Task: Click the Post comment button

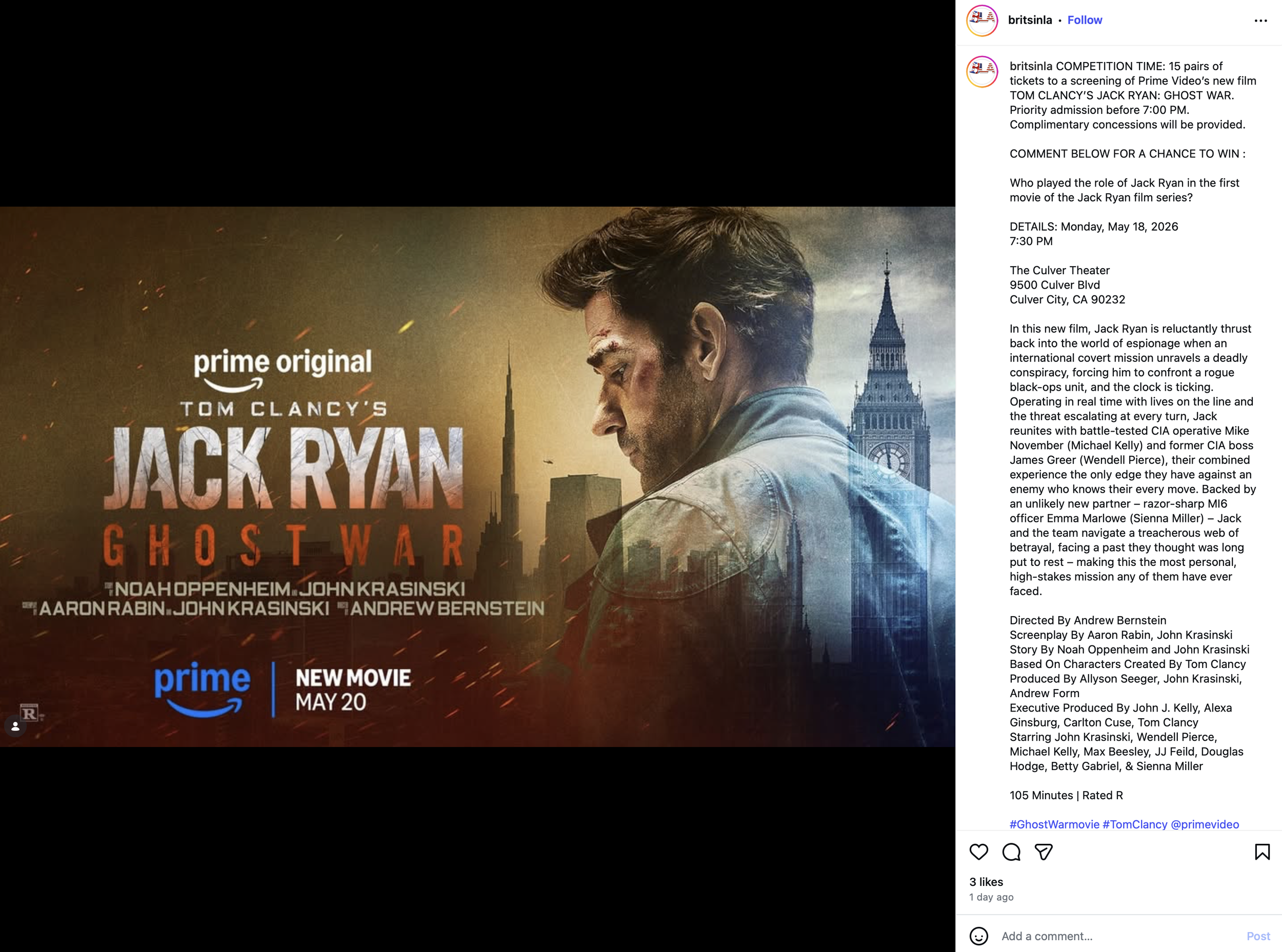Action: point(1258,937)
